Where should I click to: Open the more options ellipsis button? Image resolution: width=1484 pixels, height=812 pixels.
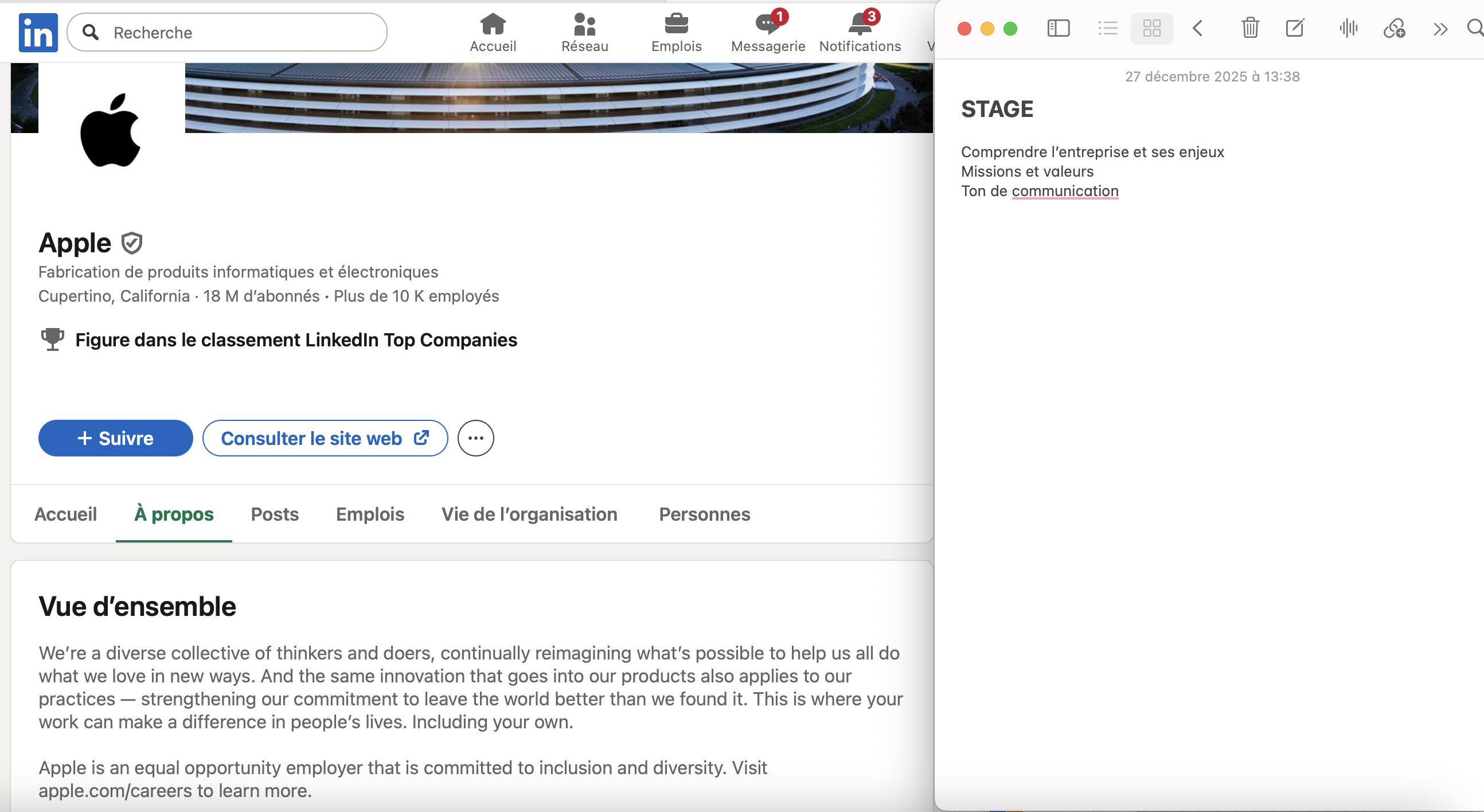click(475, 438)
